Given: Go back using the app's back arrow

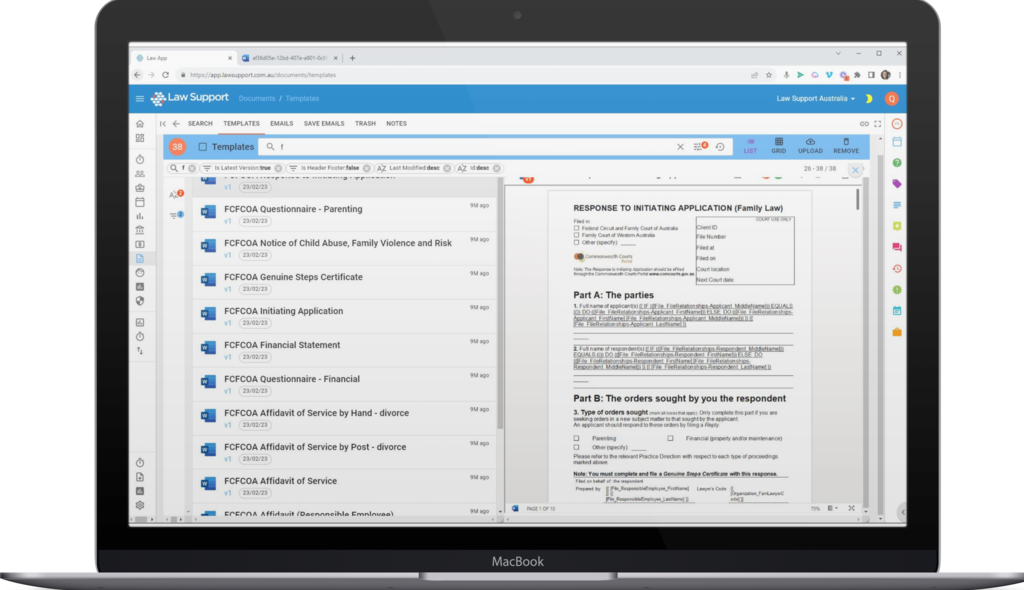Looking at the screenshot, I should point(176,123).
